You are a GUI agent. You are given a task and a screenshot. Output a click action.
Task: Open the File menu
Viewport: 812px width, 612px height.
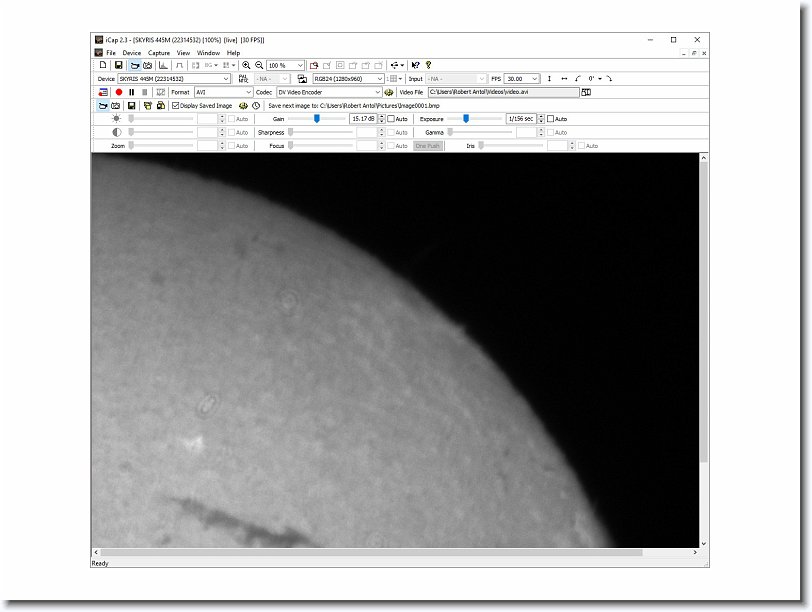pyautogui.click(x=111, y=53)
